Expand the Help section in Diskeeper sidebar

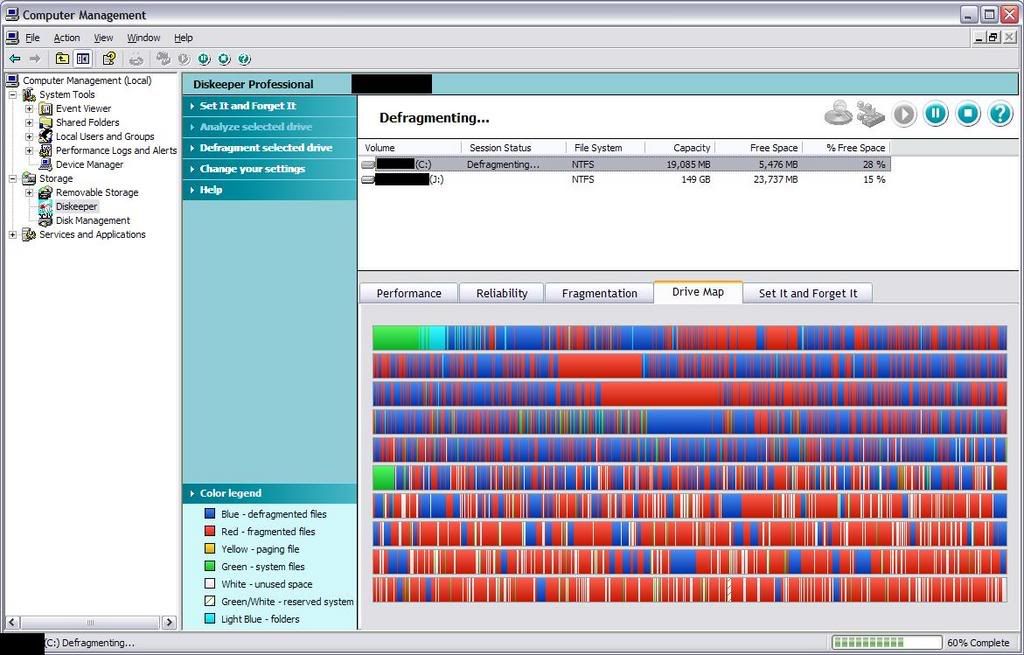pos(270,189)
